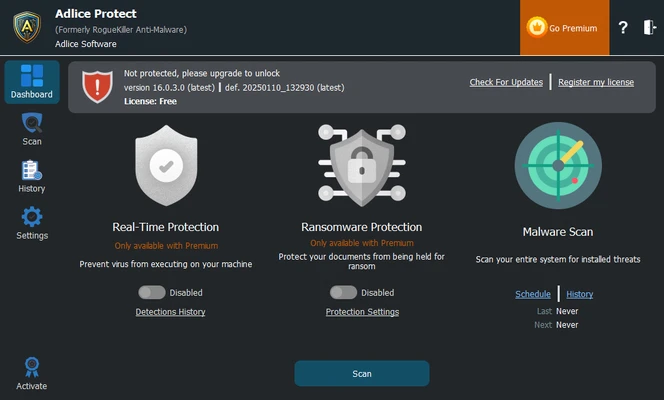The width and height of the screenshot is (664, 400).
Task: Toggle Real-Time Protection switch
Action: pyautogui.click(x=152, y=292)
